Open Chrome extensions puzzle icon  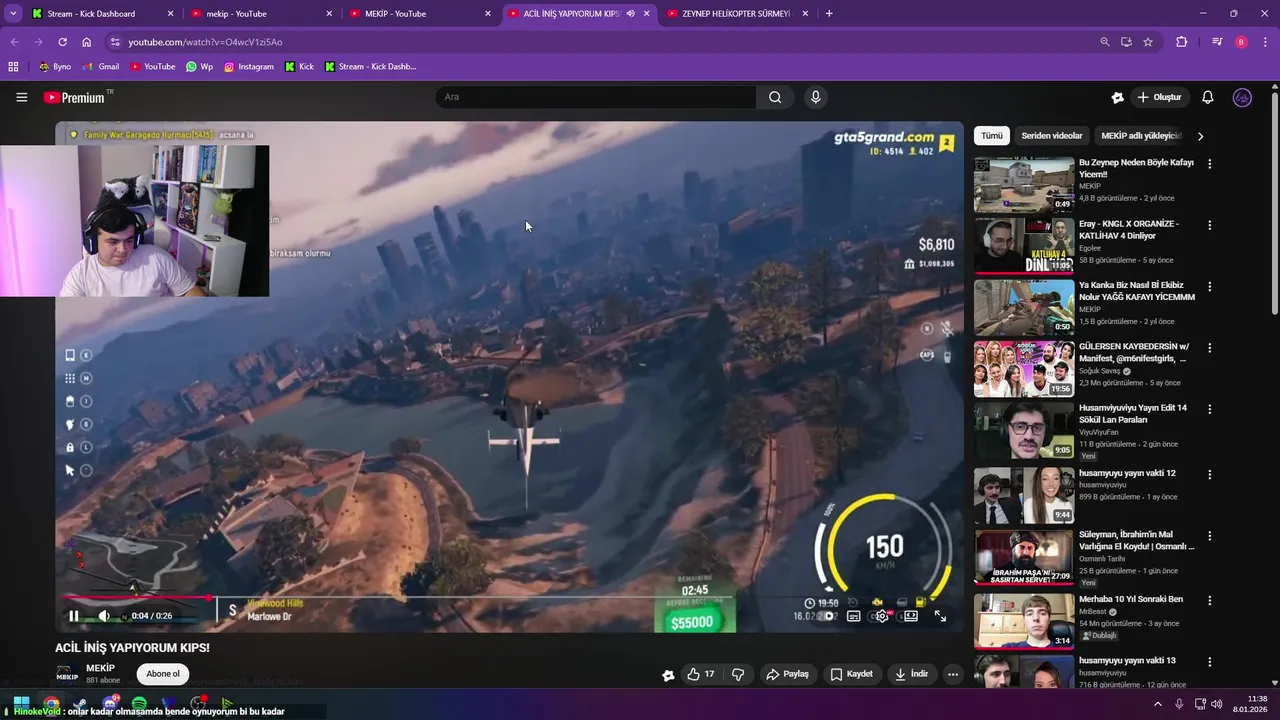click(x=1182, y=42)
